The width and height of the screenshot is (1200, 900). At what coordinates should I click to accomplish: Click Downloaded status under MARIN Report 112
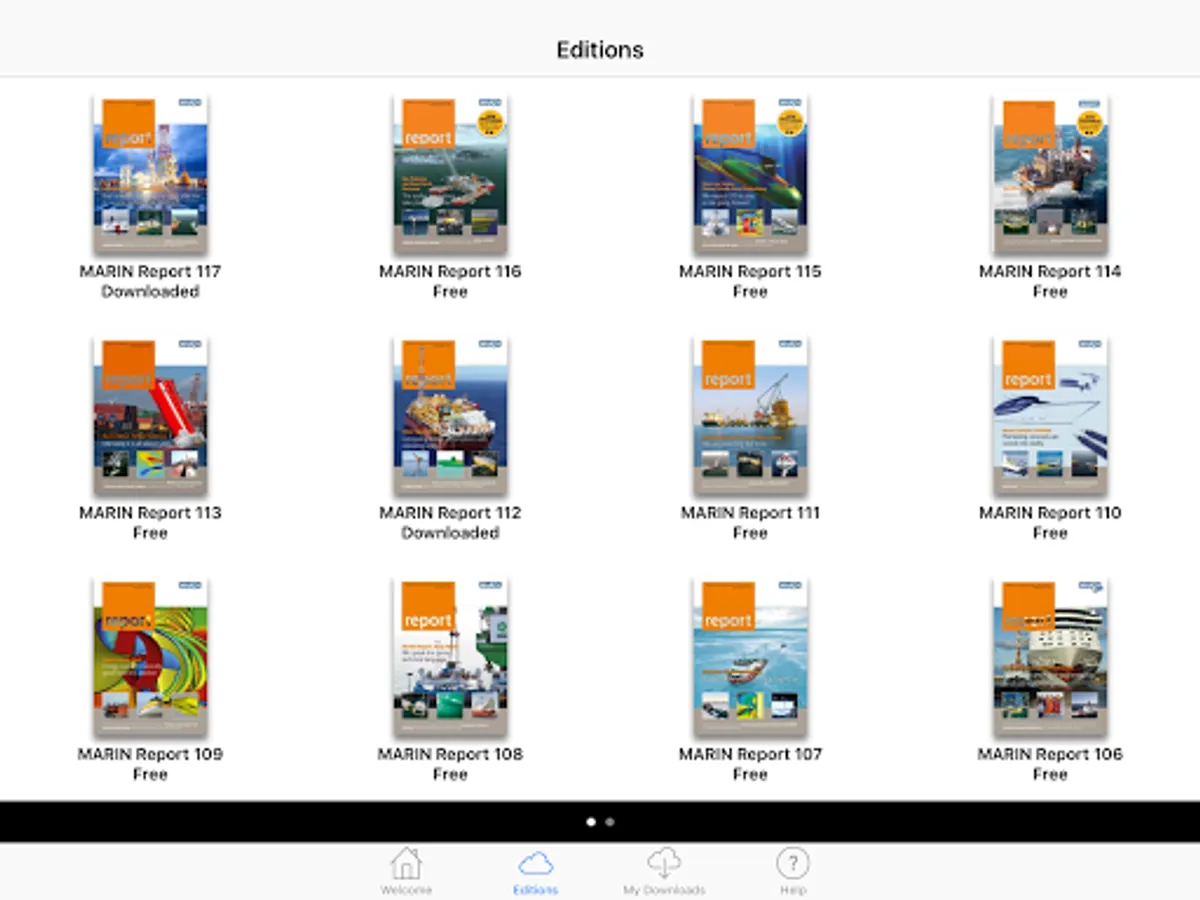coord(450,533)
